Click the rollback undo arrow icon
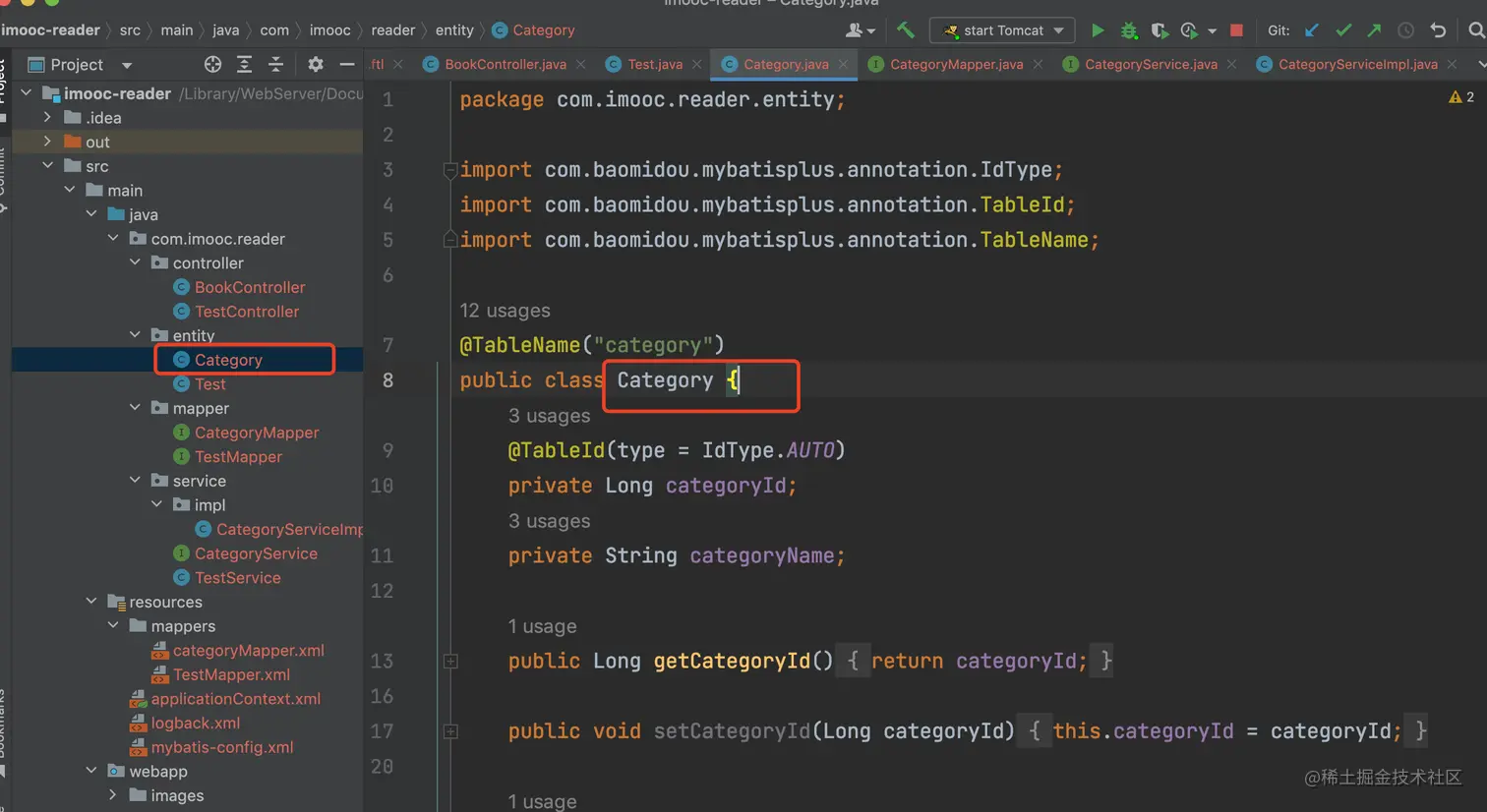 1438,30
